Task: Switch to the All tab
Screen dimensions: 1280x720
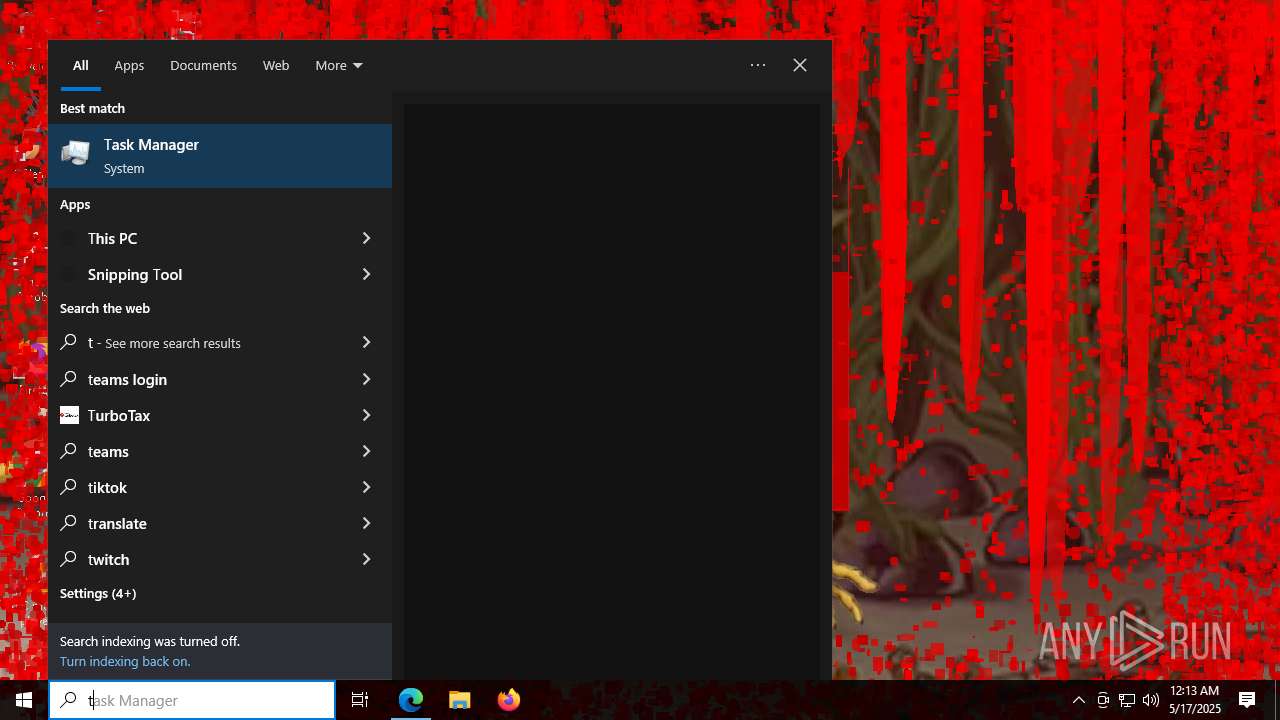Action: 81,65
